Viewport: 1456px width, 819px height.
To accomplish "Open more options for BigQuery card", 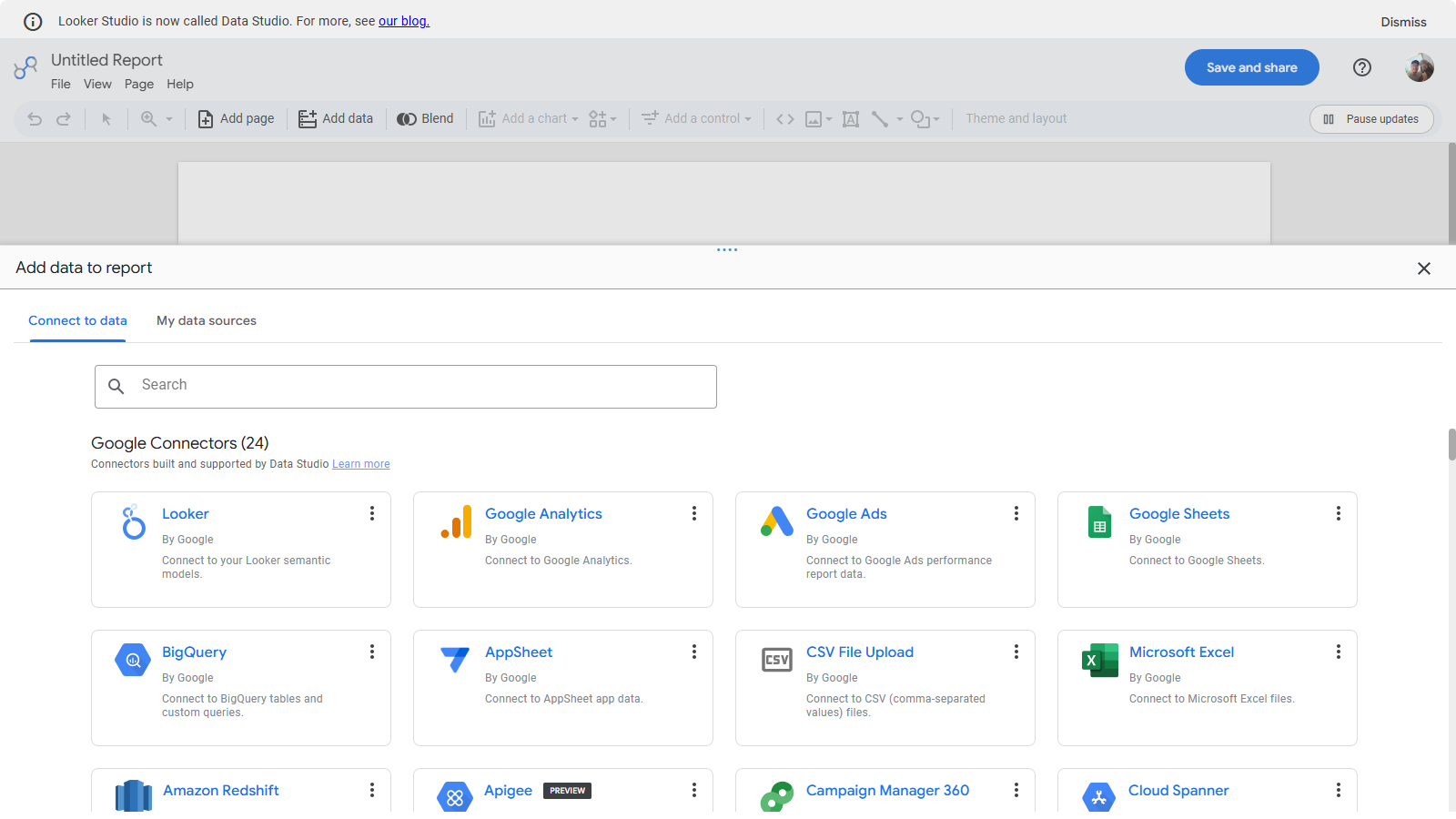I will point(372,652).
